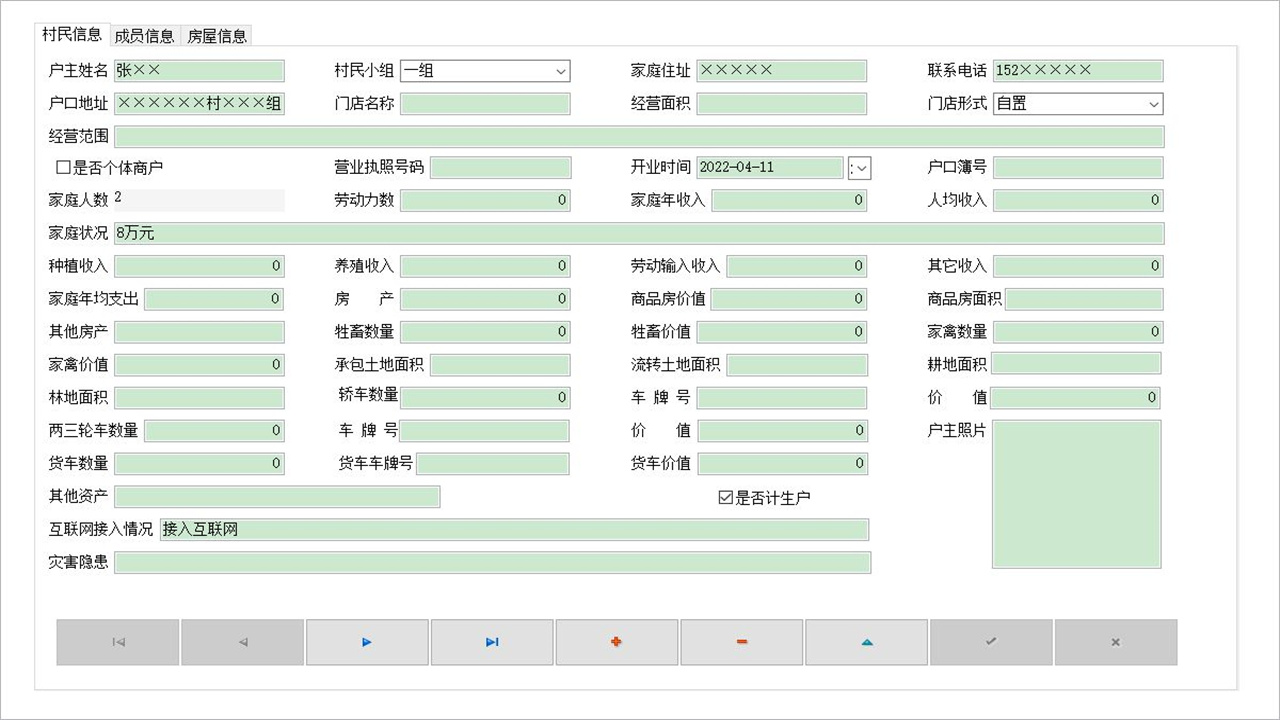The image size is (1280, 720).
Task: Click the next record arrow icon
Action: 367,642
